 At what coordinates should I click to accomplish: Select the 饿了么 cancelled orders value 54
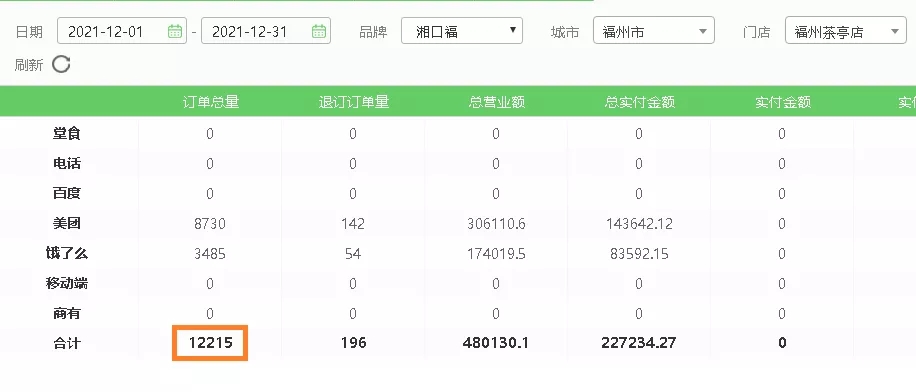click(x=353, y=254)
